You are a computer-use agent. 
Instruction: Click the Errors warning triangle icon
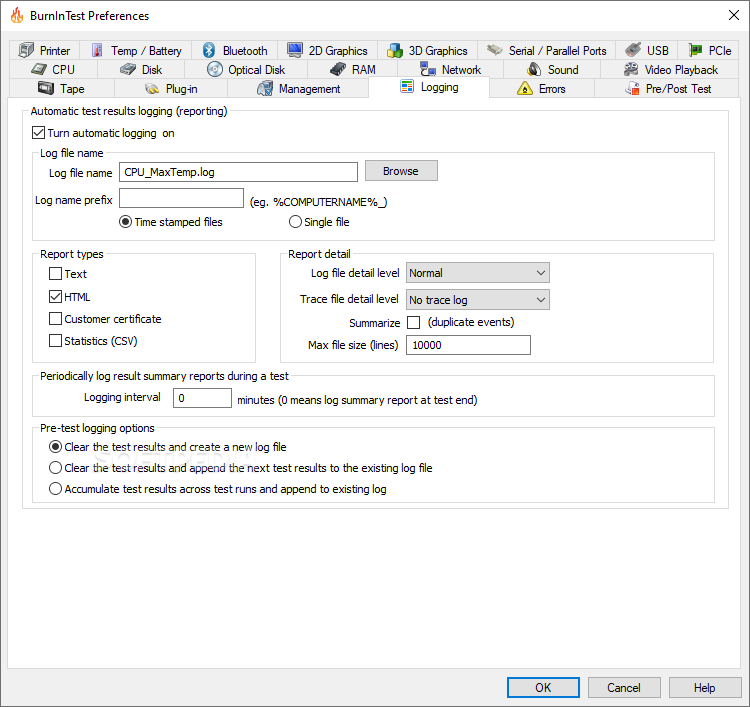(x=525, y=88)
